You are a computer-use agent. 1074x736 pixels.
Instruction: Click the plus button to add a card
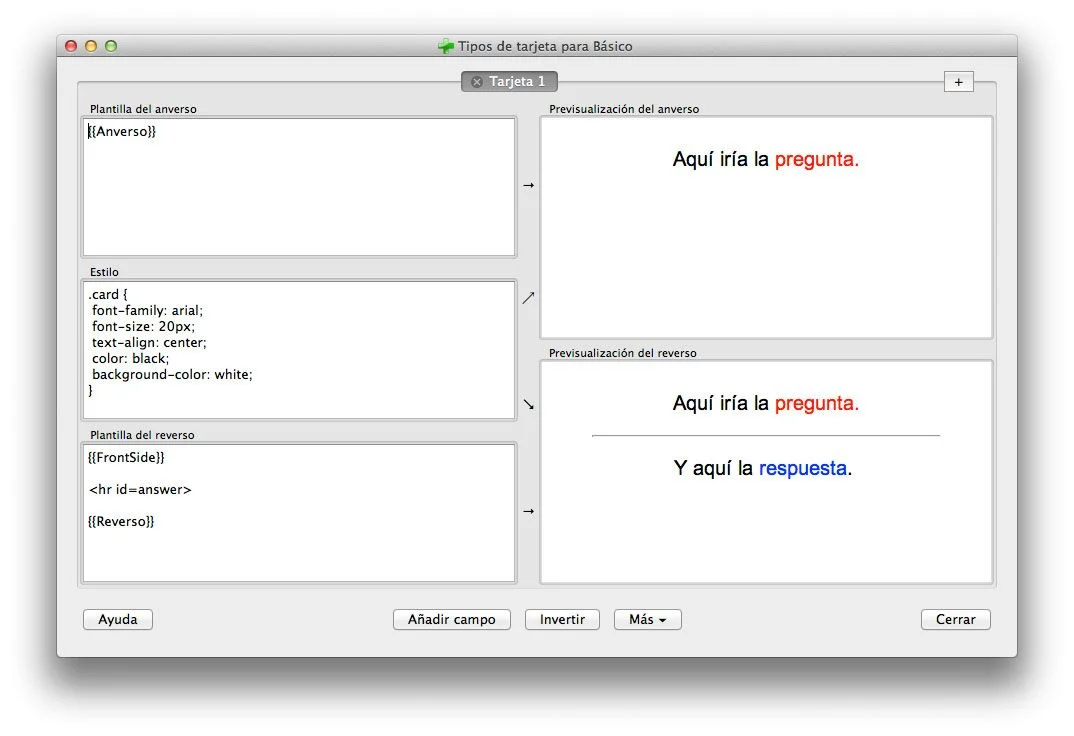coord(958,82)
